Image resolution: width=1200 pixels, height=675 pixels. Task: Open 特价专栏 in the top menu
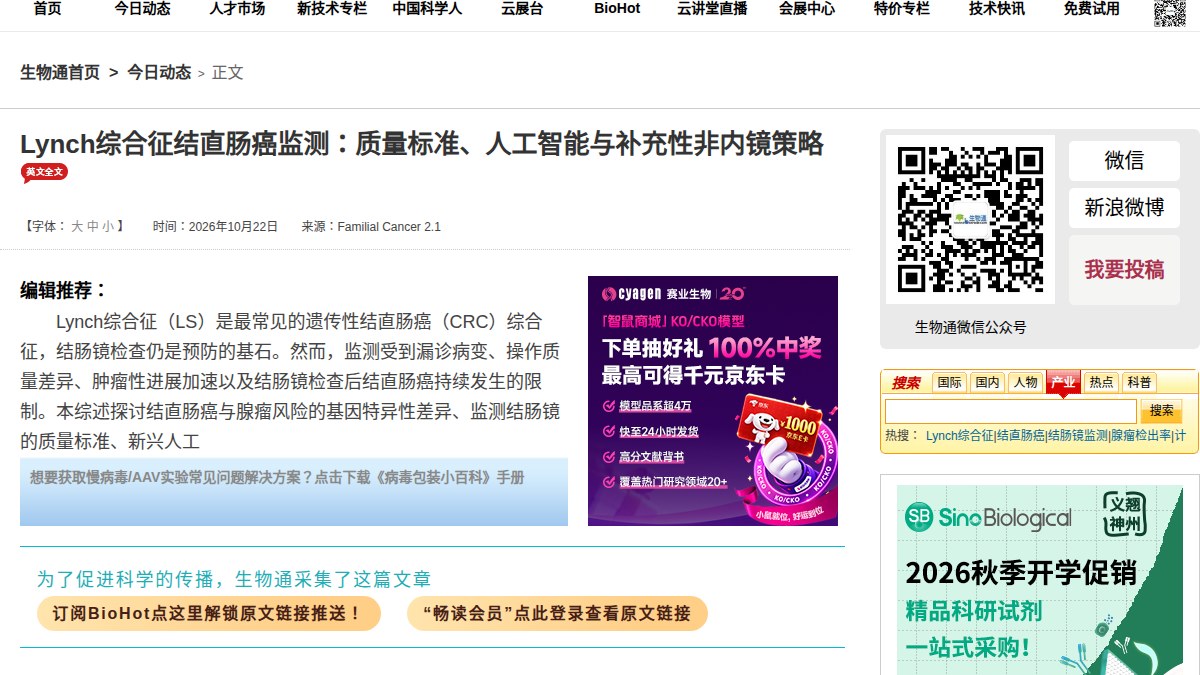[x=902, y=9]
